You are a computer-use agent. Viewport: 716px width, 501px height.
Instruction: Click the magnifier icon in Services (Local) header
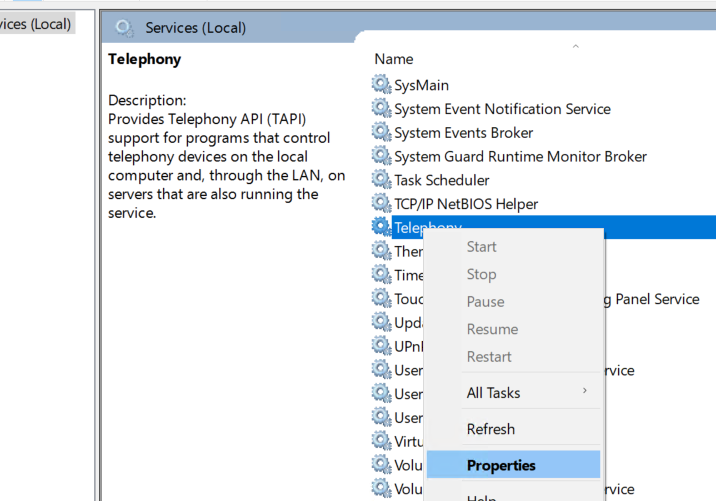125,28
